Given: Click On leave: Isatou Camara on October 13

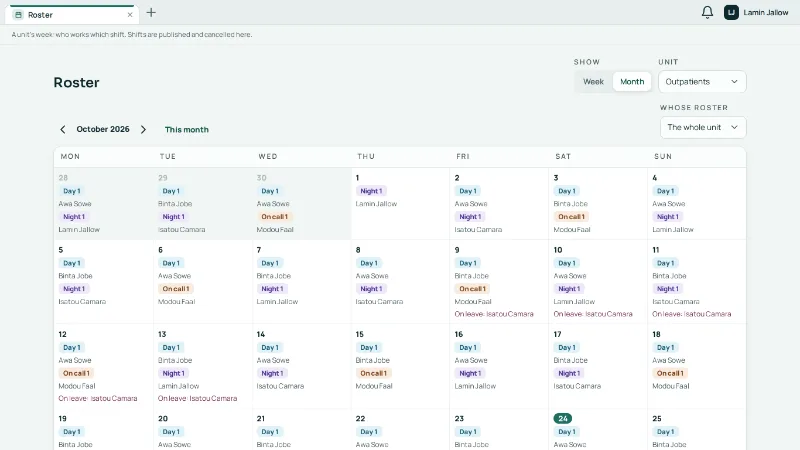Looking at the screenshot, I should click(197, 398).
